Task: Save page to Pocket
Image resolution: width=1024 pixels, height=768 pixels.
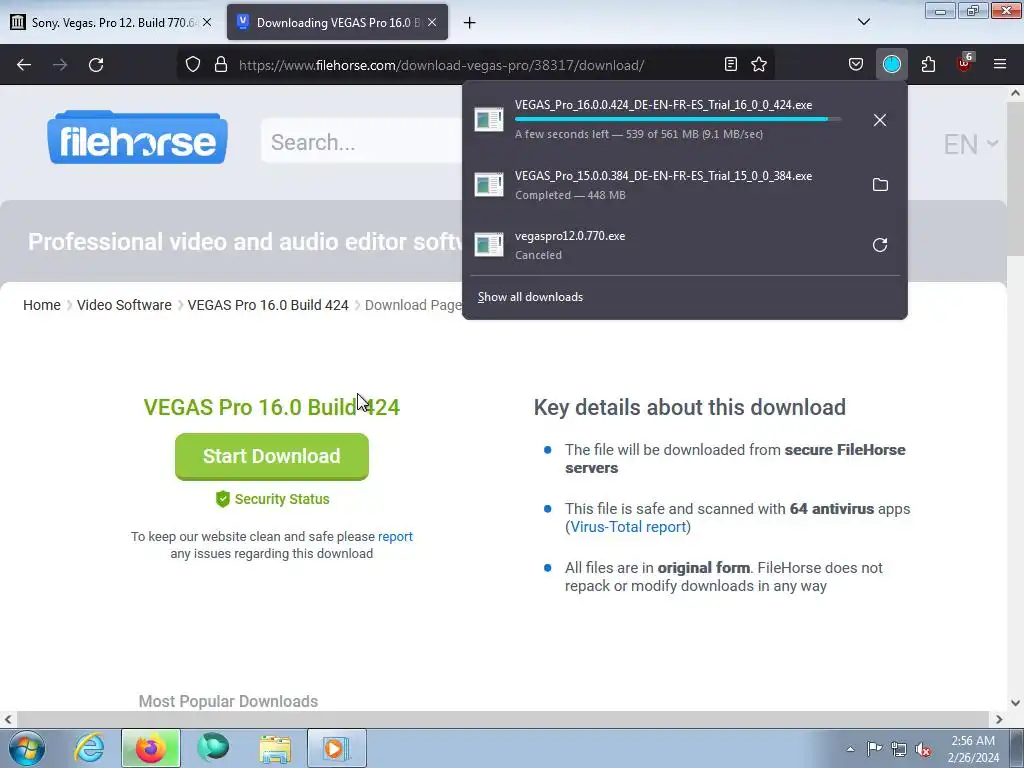Action: [x=856, y=64]
